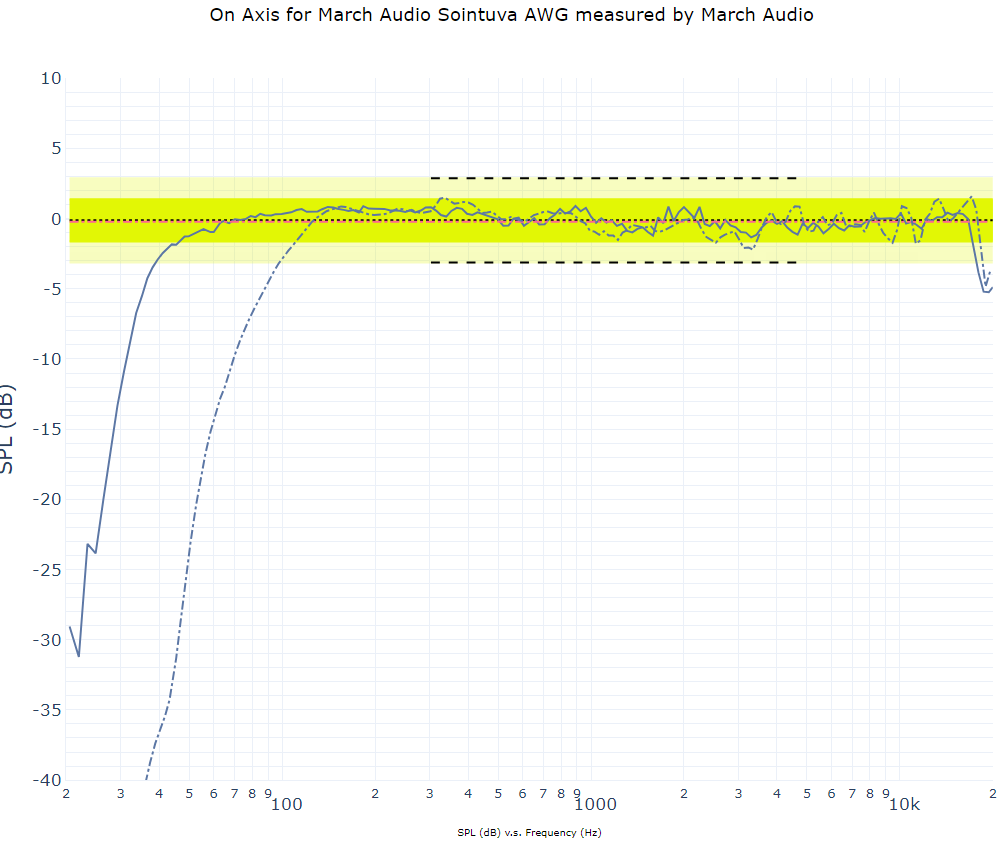The image size is (997, 856).
Task: Click the '-20' y-axis tick label
Action: 47,499
